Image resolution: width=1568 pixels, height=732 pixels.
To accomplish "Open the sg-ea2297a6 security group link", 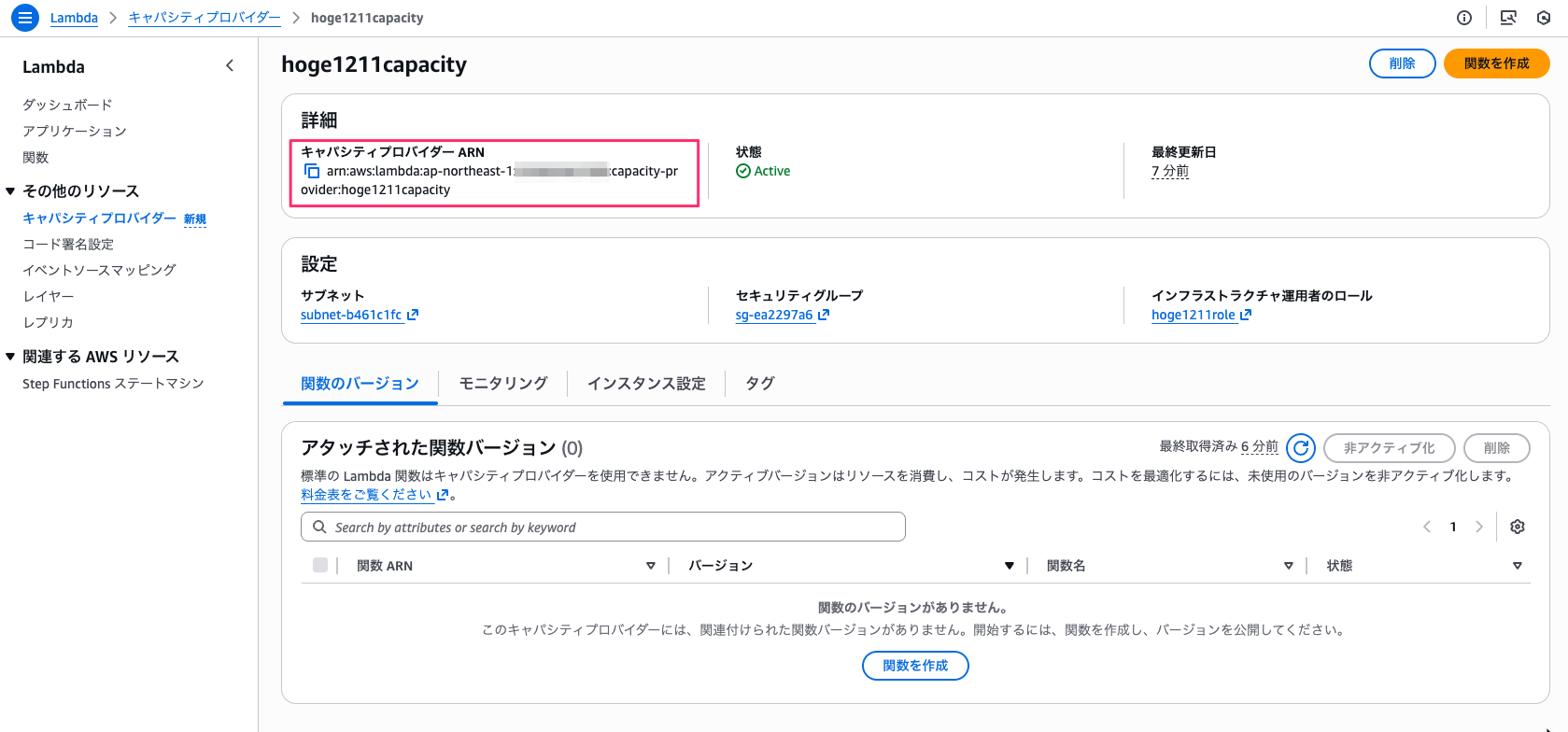I will point(774,316).
